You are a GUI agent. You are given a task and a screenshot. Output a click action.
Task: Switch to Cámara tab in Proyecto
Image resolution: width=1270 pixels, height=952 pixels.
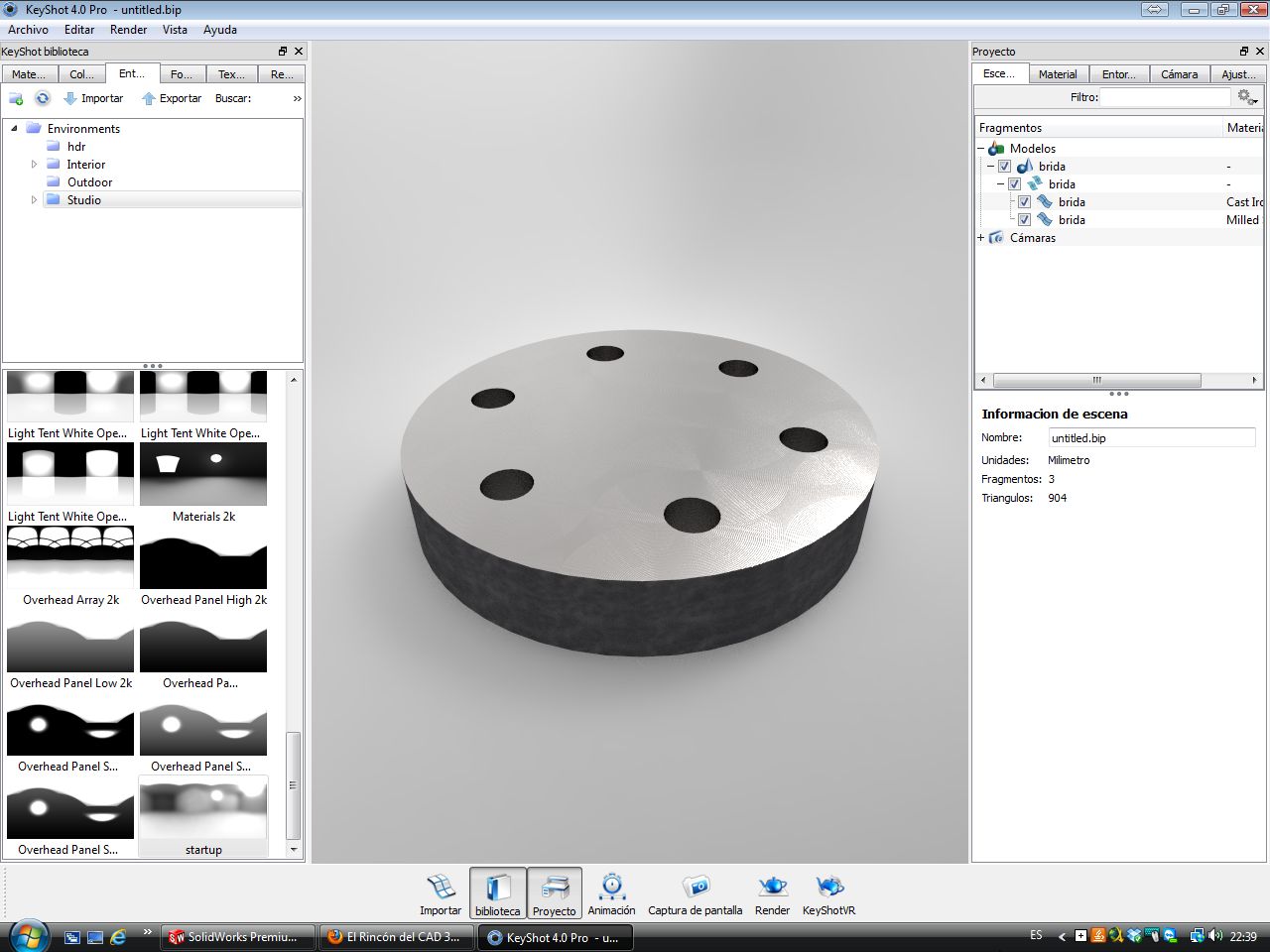[x=1180, y=74]
